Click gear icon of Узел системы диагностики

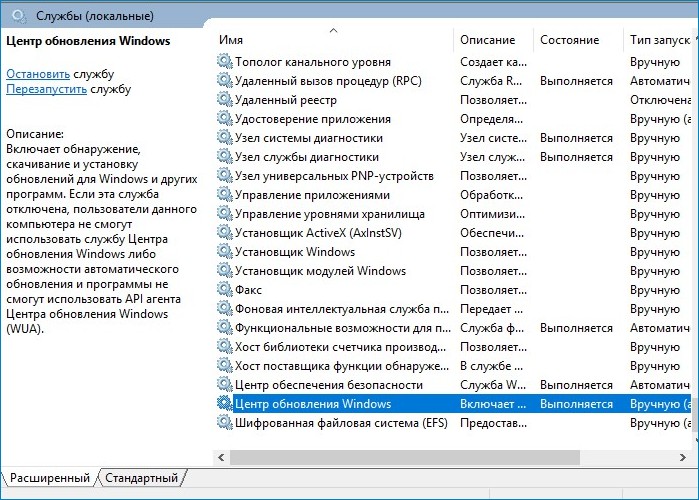224,138
